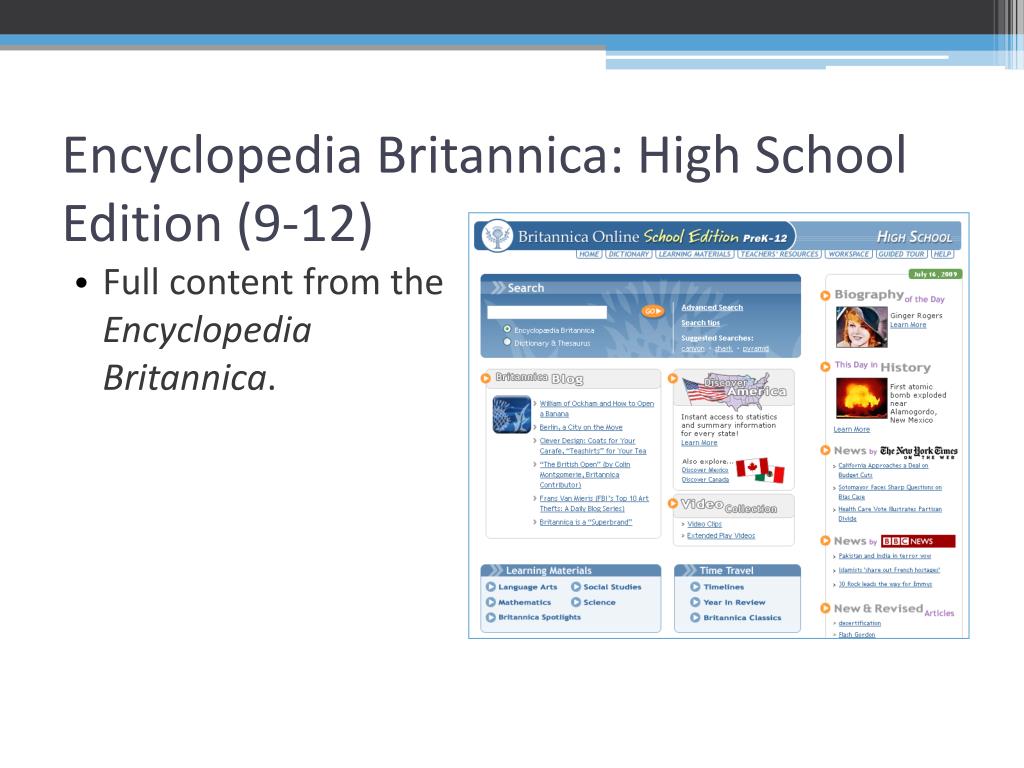Click the blue arrow icon beside Britannica Spotlights
This screenshot has height=768, width=1024.
491,617
